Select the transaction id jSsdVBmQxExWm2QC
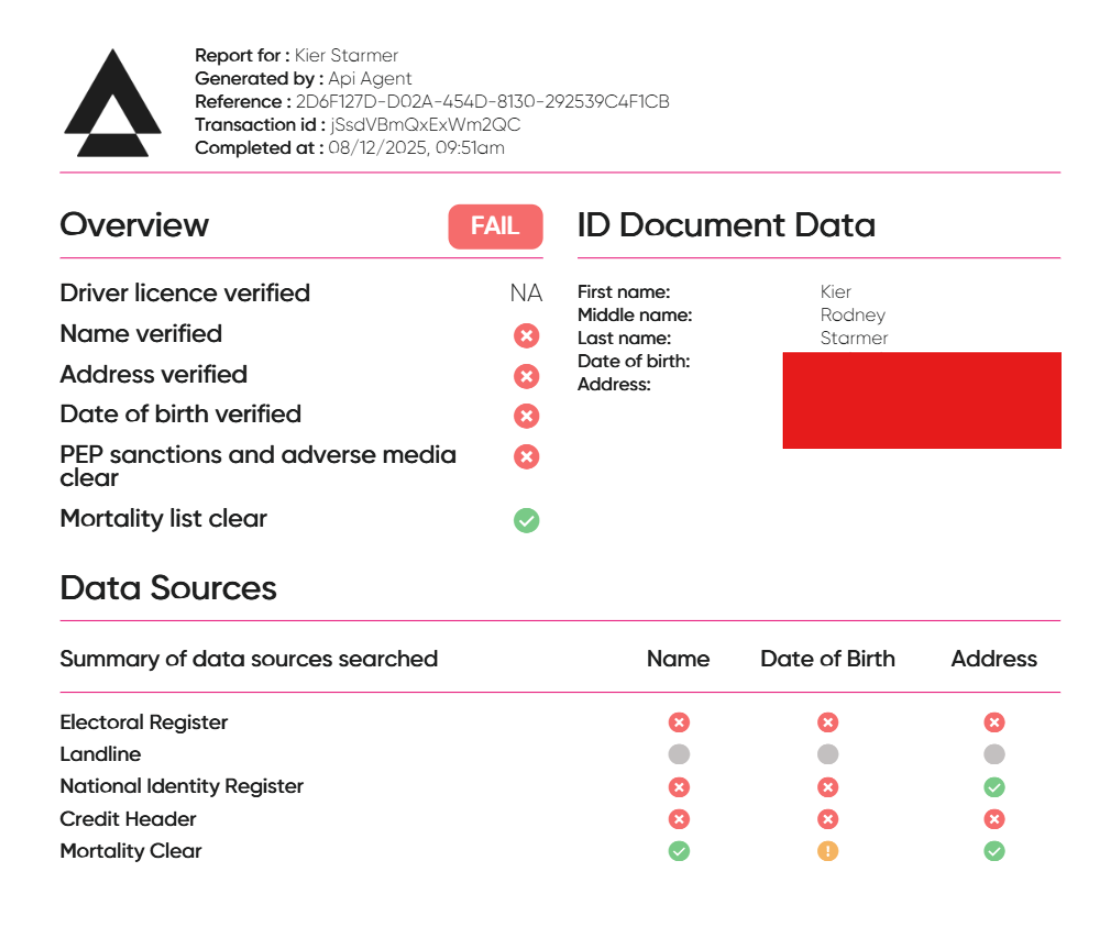The height and width of the screenshot is (931, 1119). tap(425, 125)
